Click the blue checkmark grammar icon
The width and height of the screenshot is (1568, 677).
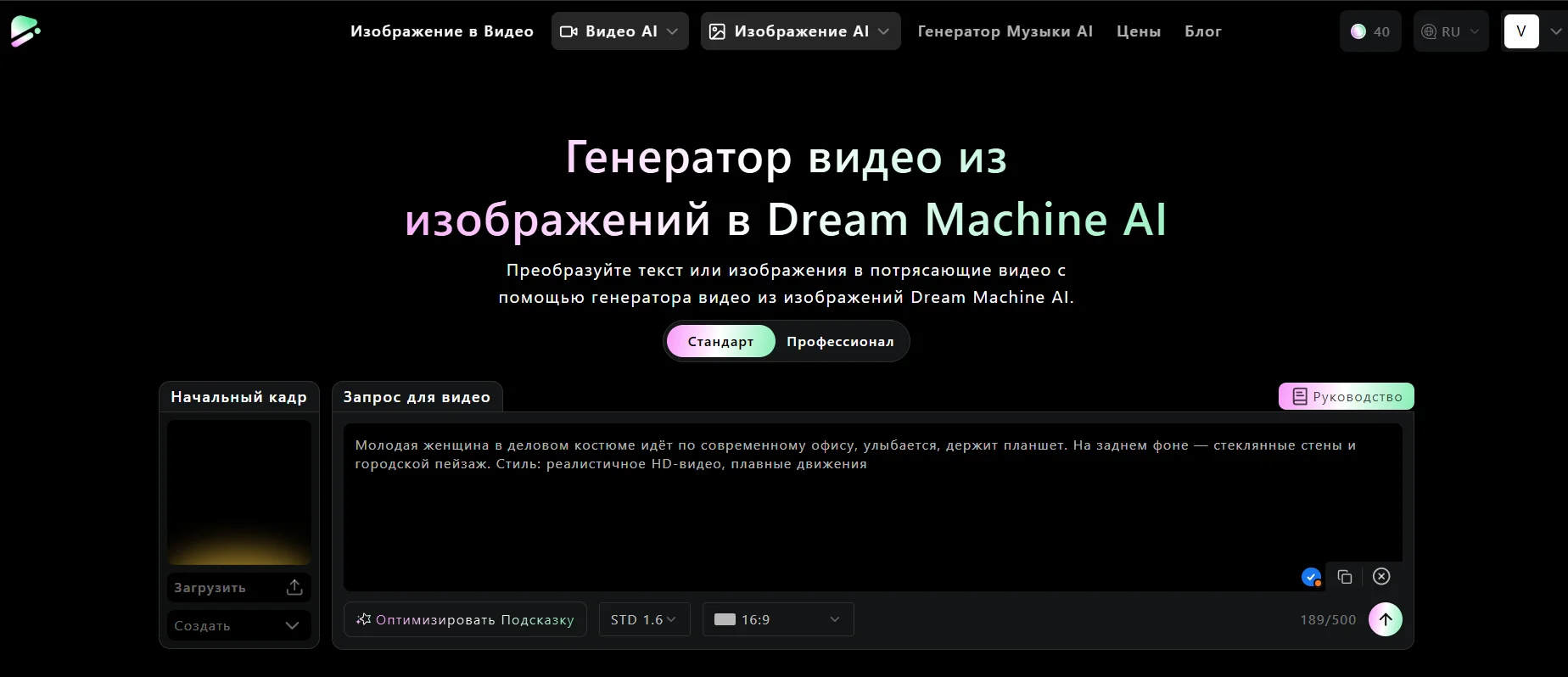click(x=1311, y=577)
